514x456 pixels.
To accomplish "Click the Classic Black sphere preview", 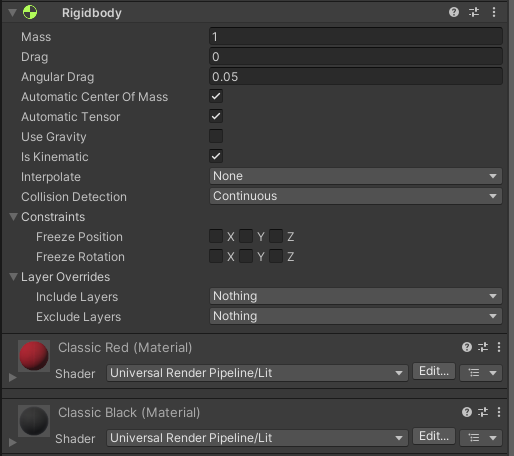I will click(34, 421).
